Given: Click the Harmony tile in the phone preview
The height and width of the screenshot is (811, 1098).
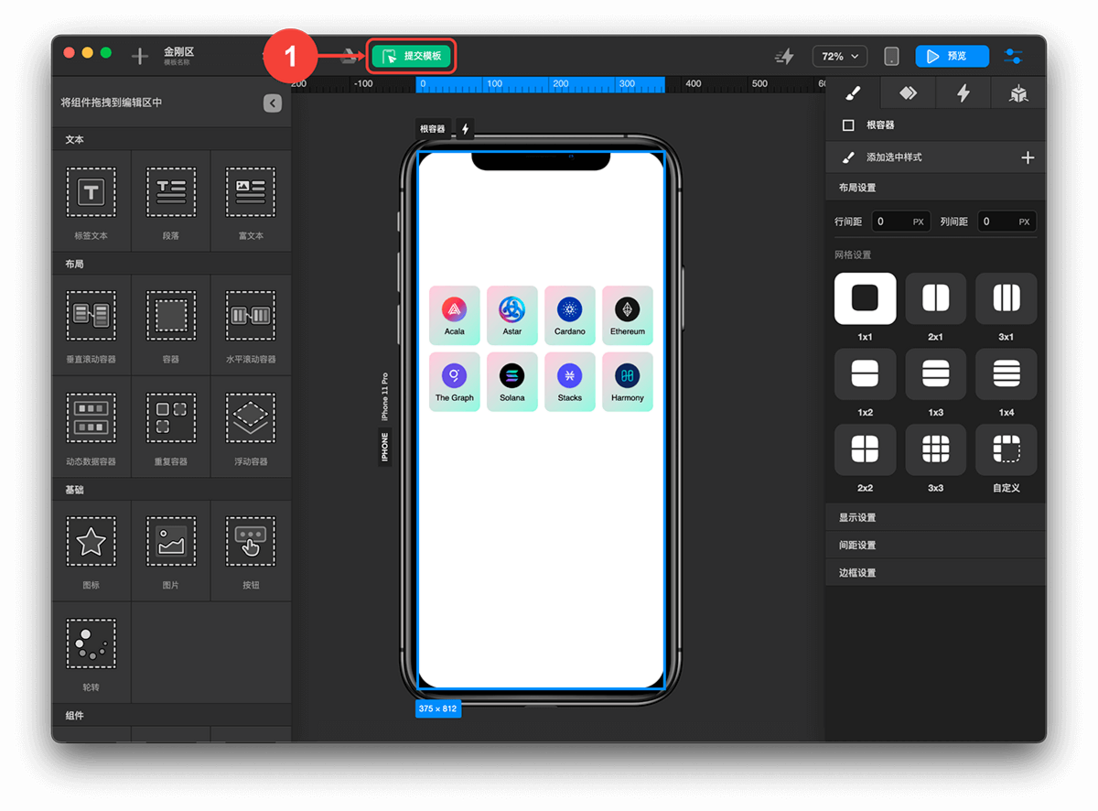Looking at the screenshot, I should 627,382.
